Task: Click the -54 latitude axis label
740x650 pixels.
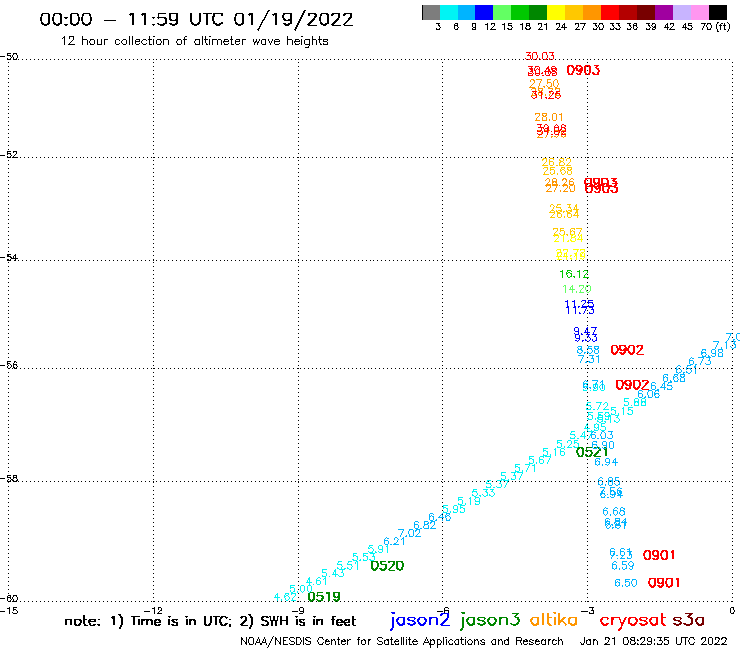Action: (x=9, y=257)
